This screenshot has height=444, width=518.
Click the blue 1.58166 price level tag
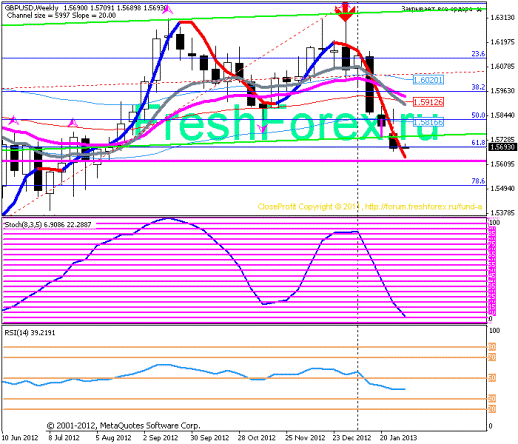click(428, 122)
